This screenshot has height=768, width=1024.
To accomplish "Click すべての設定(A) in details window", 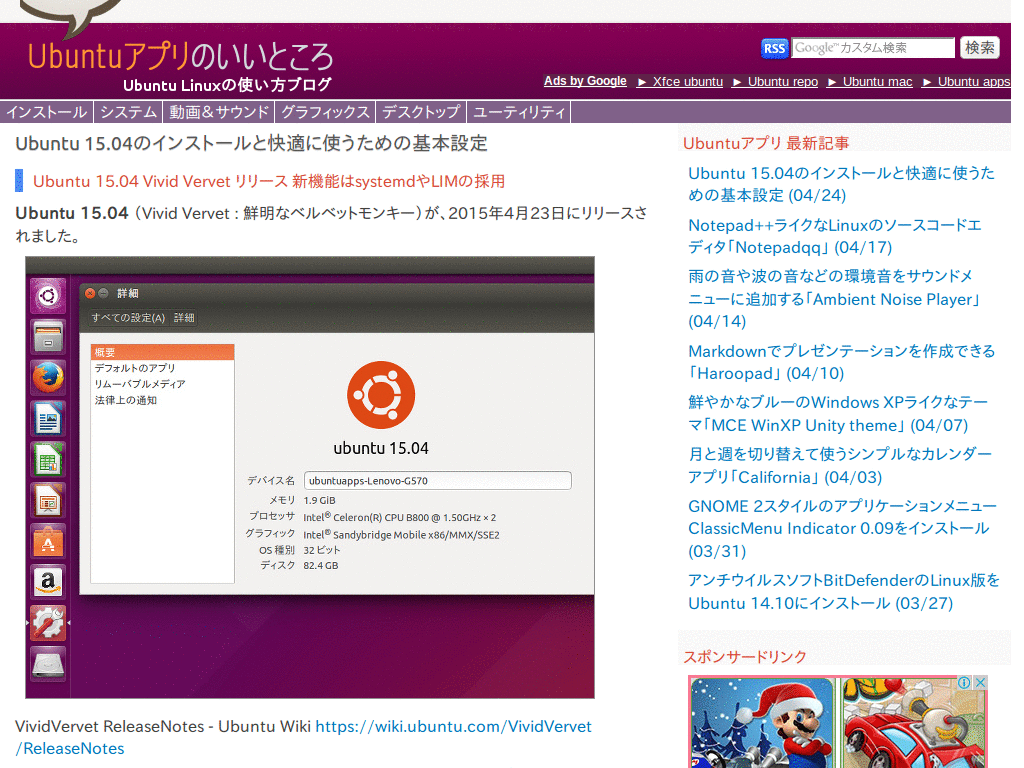I will tap(128, 318).
